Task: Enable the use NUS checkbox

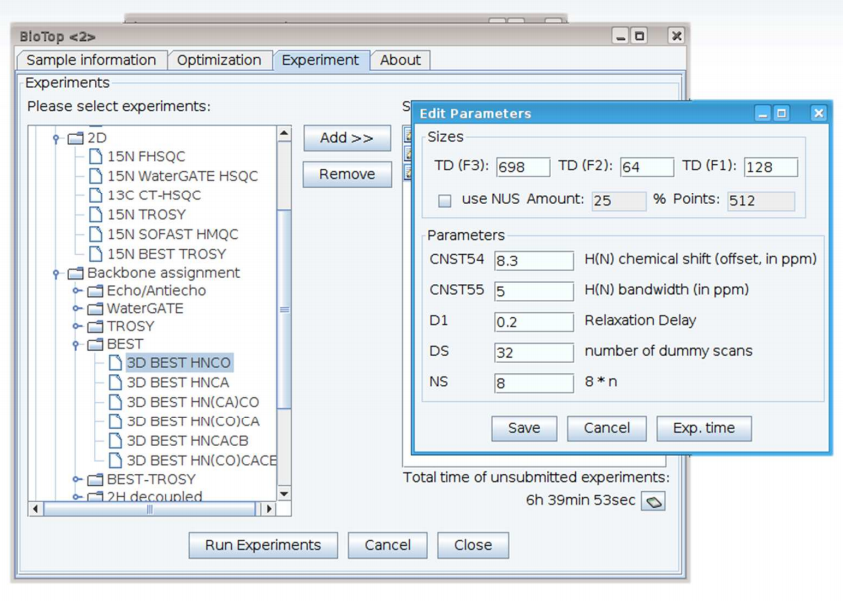Action: (445, 200)
